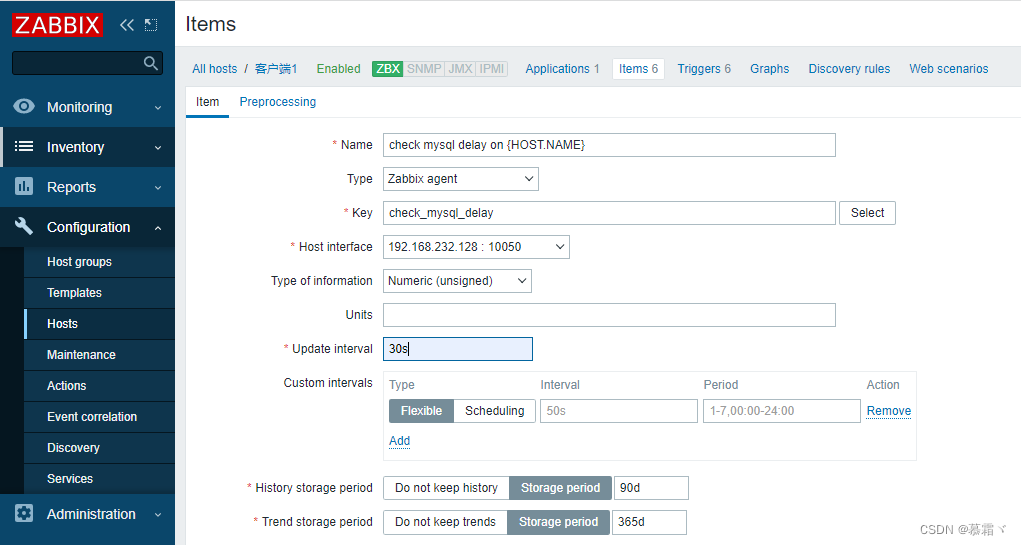Open Applications 1 link
The height and width of the screenshot is (545, 1021).
click(562, 68)
